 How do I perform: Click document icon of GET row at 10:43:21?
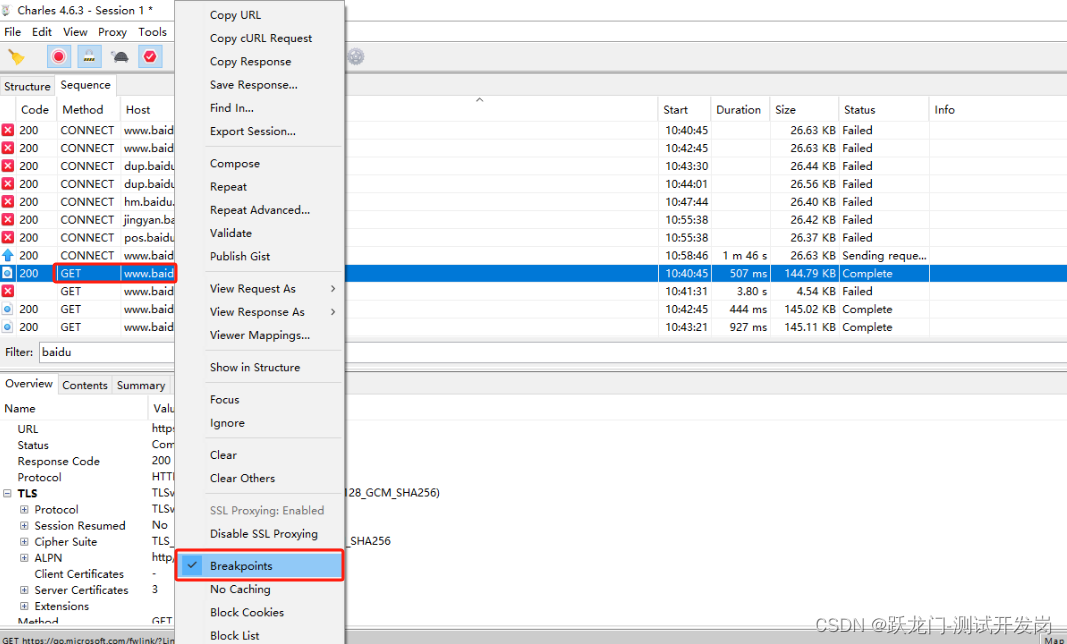pyautogui.click(x=7, y=327)
